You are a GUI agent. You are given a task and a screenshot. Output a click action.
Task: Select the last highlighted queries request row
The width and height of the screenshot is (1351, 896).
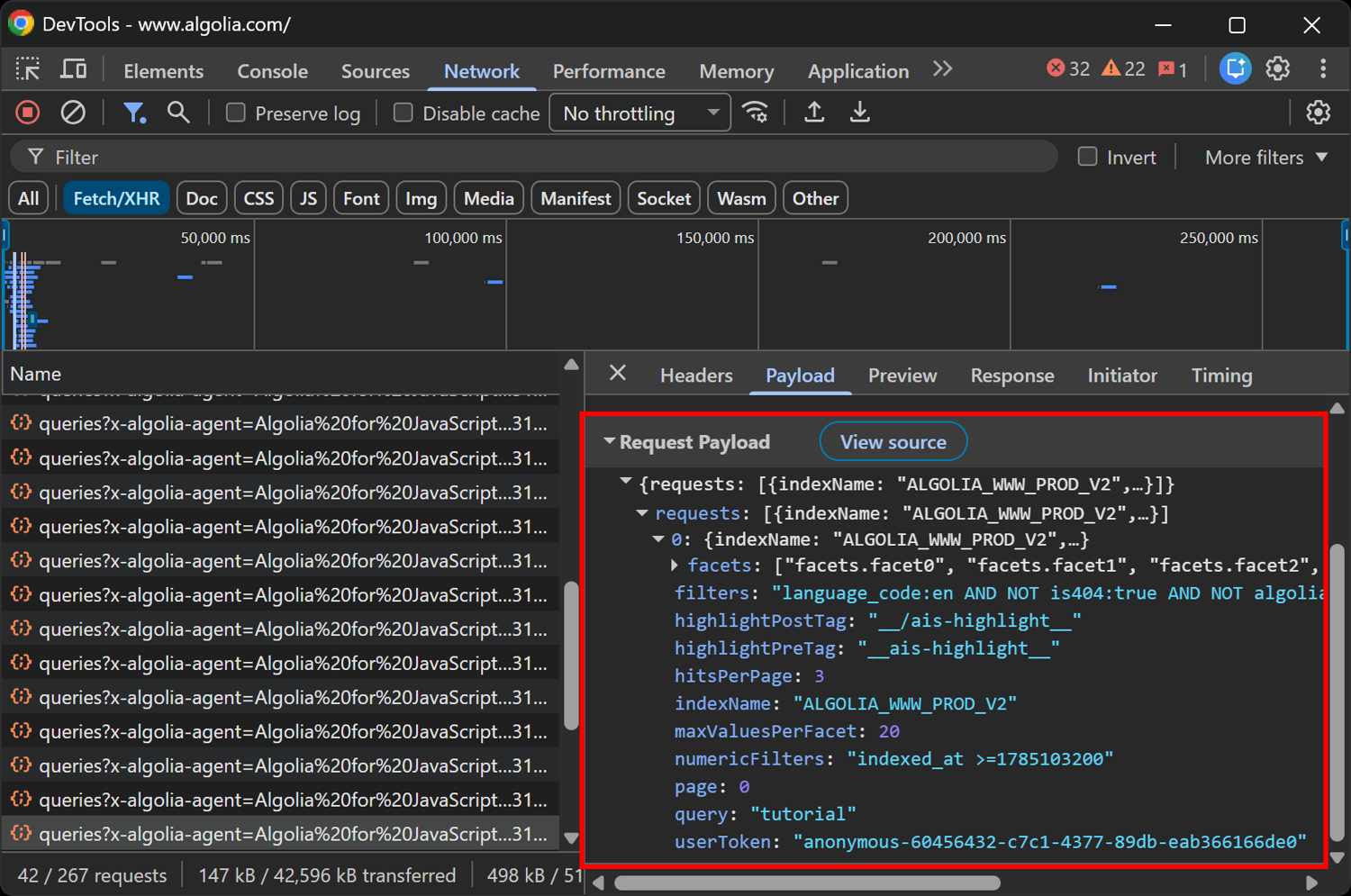pyautogui.click(x=281, y=834)
